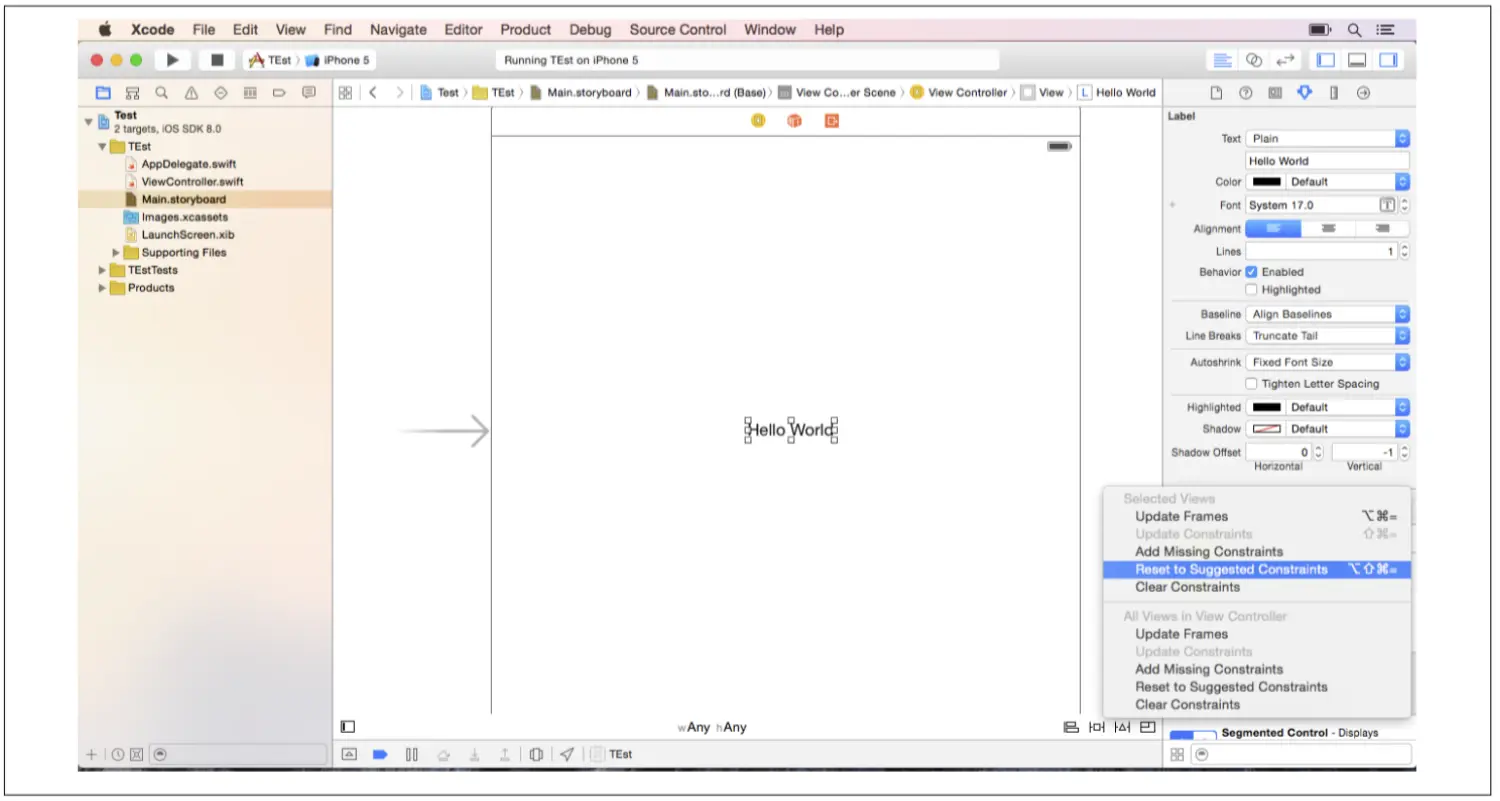
Task: Open the File inspector icon
Action: pyautogui.click(x=1217, y=92)
